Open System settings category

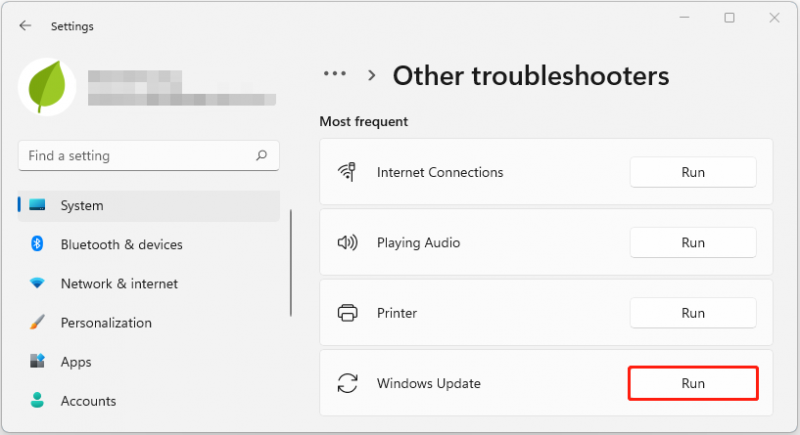pyautogui.click(x=148, y=206)
